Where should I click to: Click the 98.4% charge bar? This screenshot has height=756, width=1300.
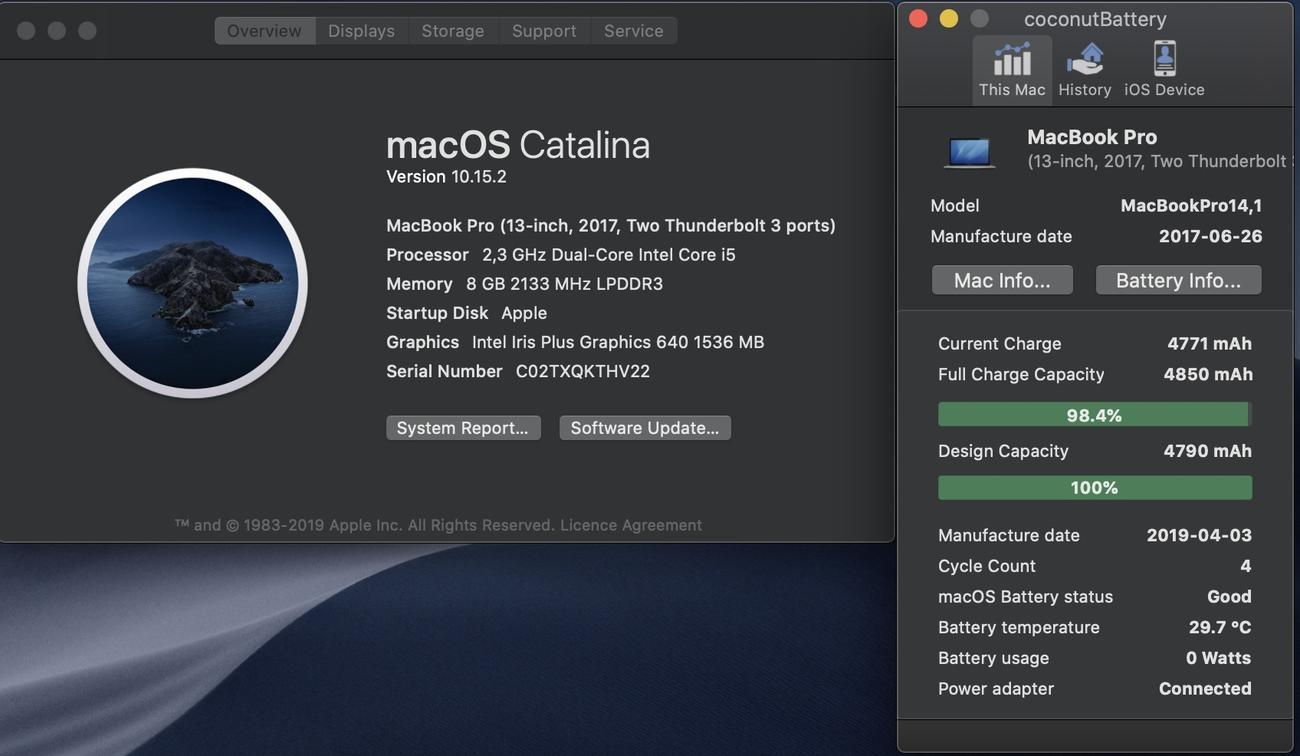click(1095, 415)
